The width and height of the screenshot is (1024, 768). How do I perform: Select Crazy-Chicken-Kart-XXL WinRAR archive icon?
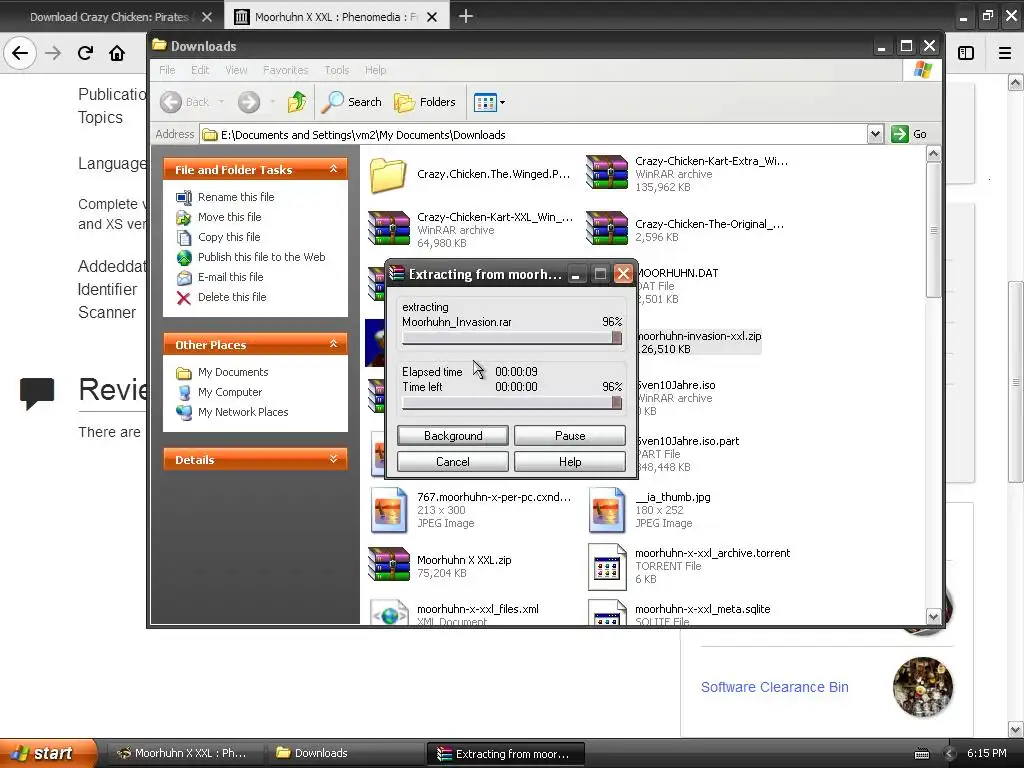click(389, 230)
